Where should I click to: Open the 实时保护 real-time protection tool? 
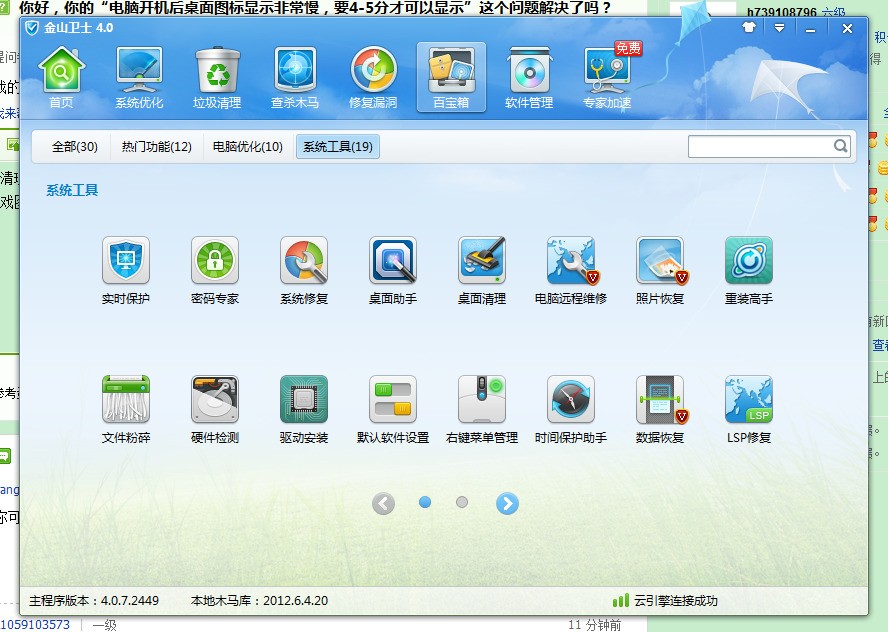coord(125,261)
